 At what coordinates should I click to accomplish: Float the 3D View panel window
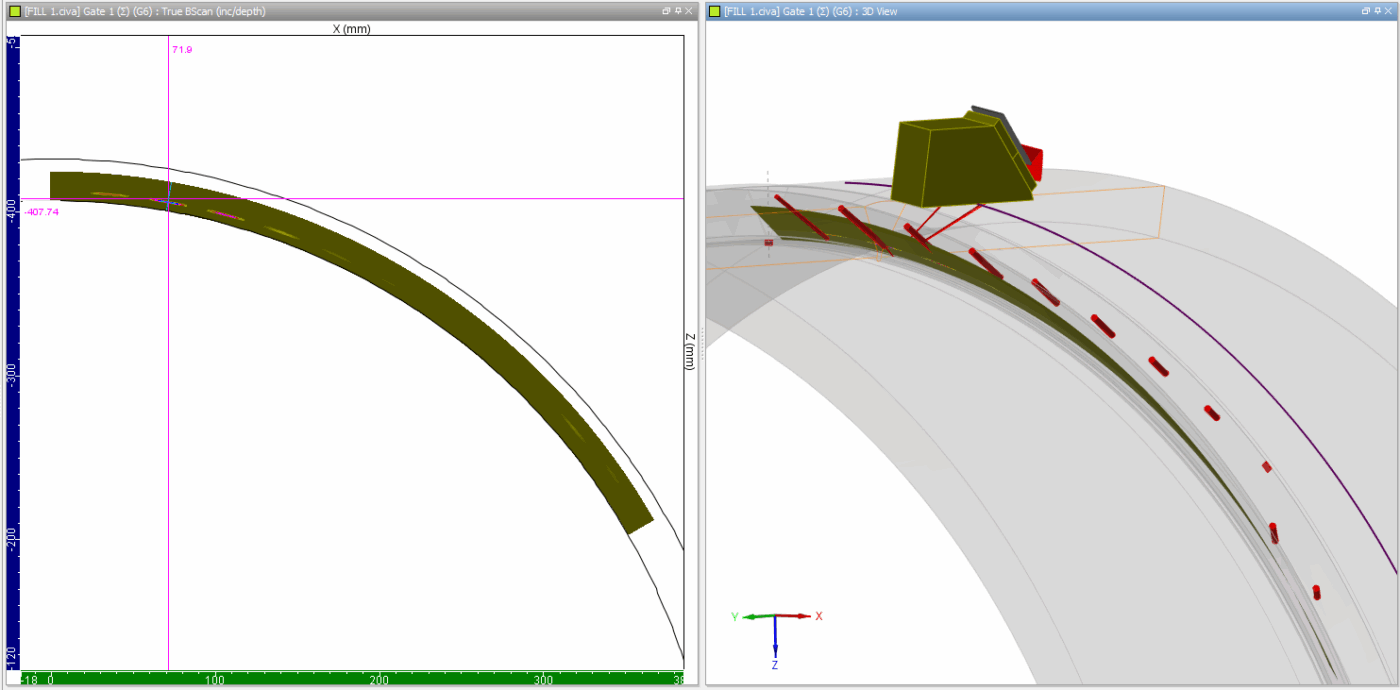tap(1366, 10)
